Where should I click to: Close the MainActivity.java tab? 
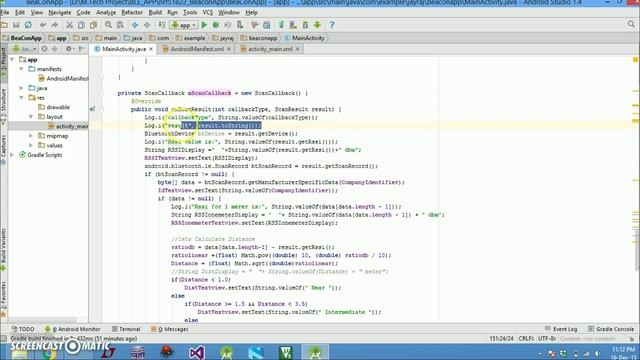tap(151, 49)
